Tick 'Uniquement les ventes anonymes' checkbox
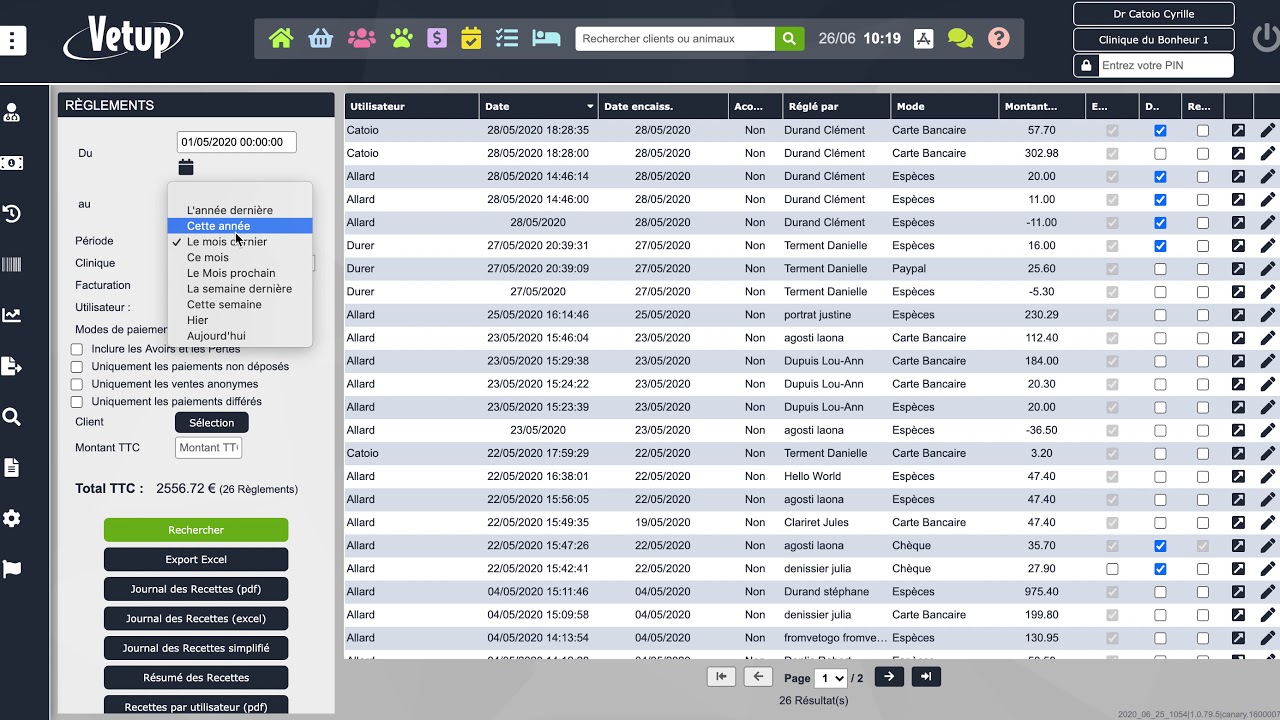Image resolution: width=1280 pixels, height=720 pixels. pos(77,384)
